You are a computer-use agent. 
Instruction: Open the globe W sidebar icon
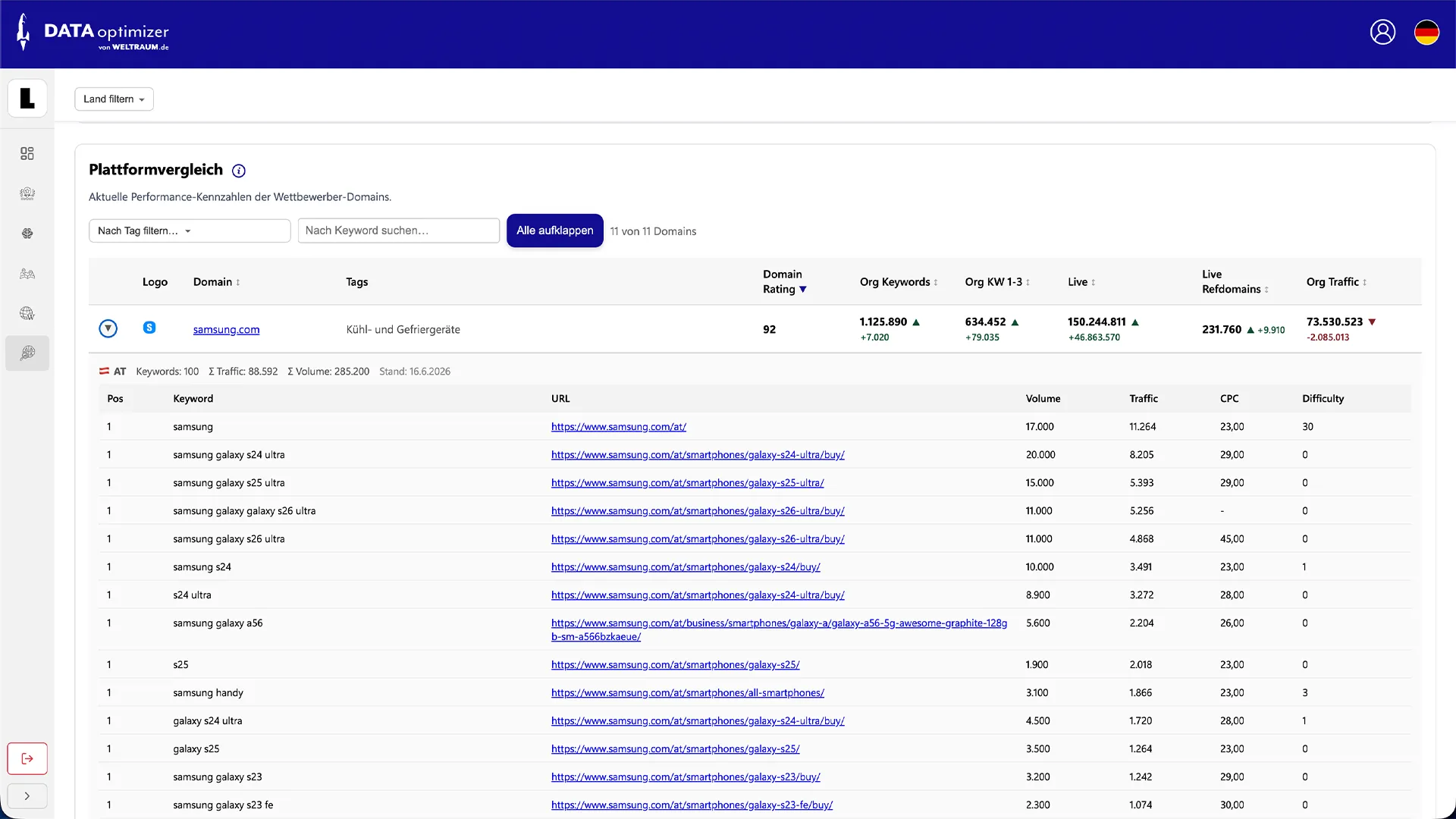(27, 313)
